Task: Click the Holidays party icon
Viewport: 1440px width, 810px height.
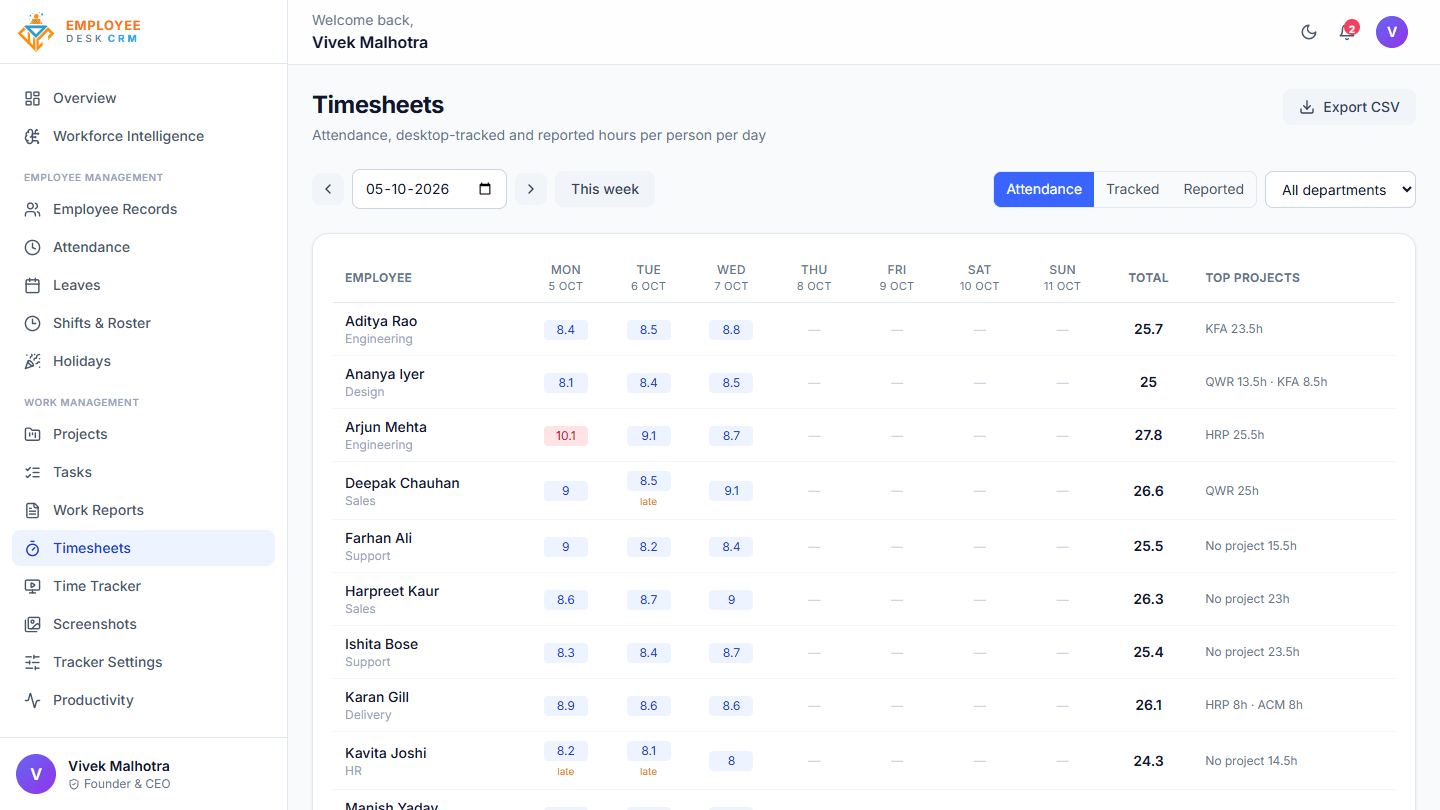Action: [33, 361]
